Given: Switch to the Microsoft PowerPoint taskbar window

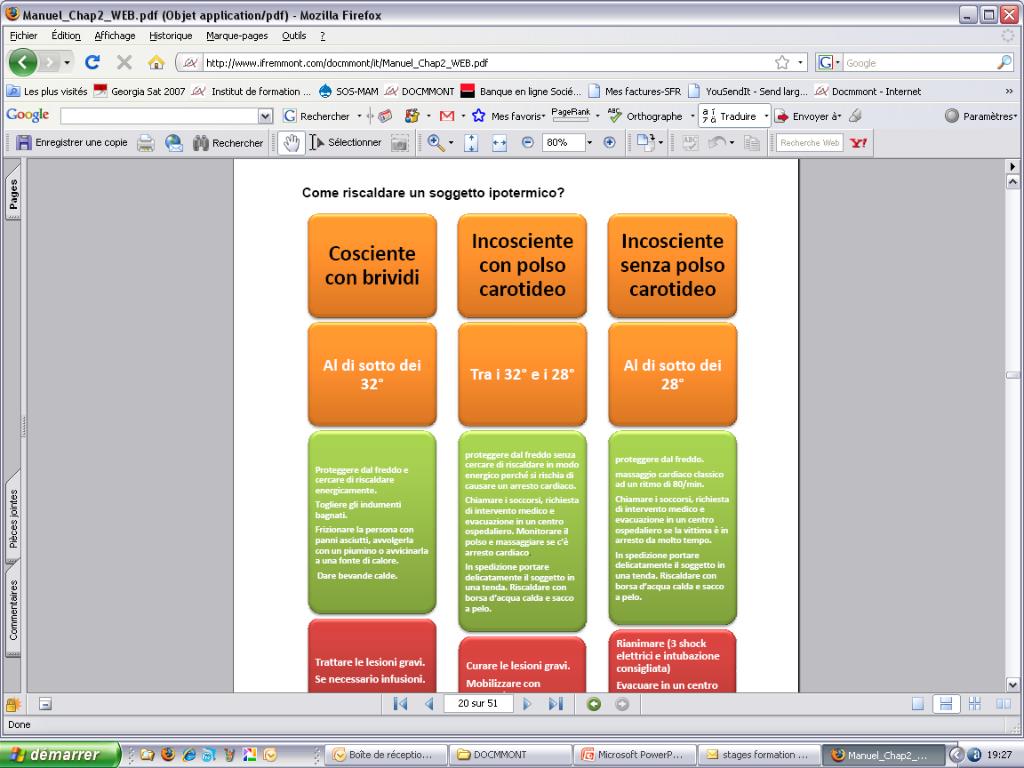Looking at the screenshot, I should 635,755.
